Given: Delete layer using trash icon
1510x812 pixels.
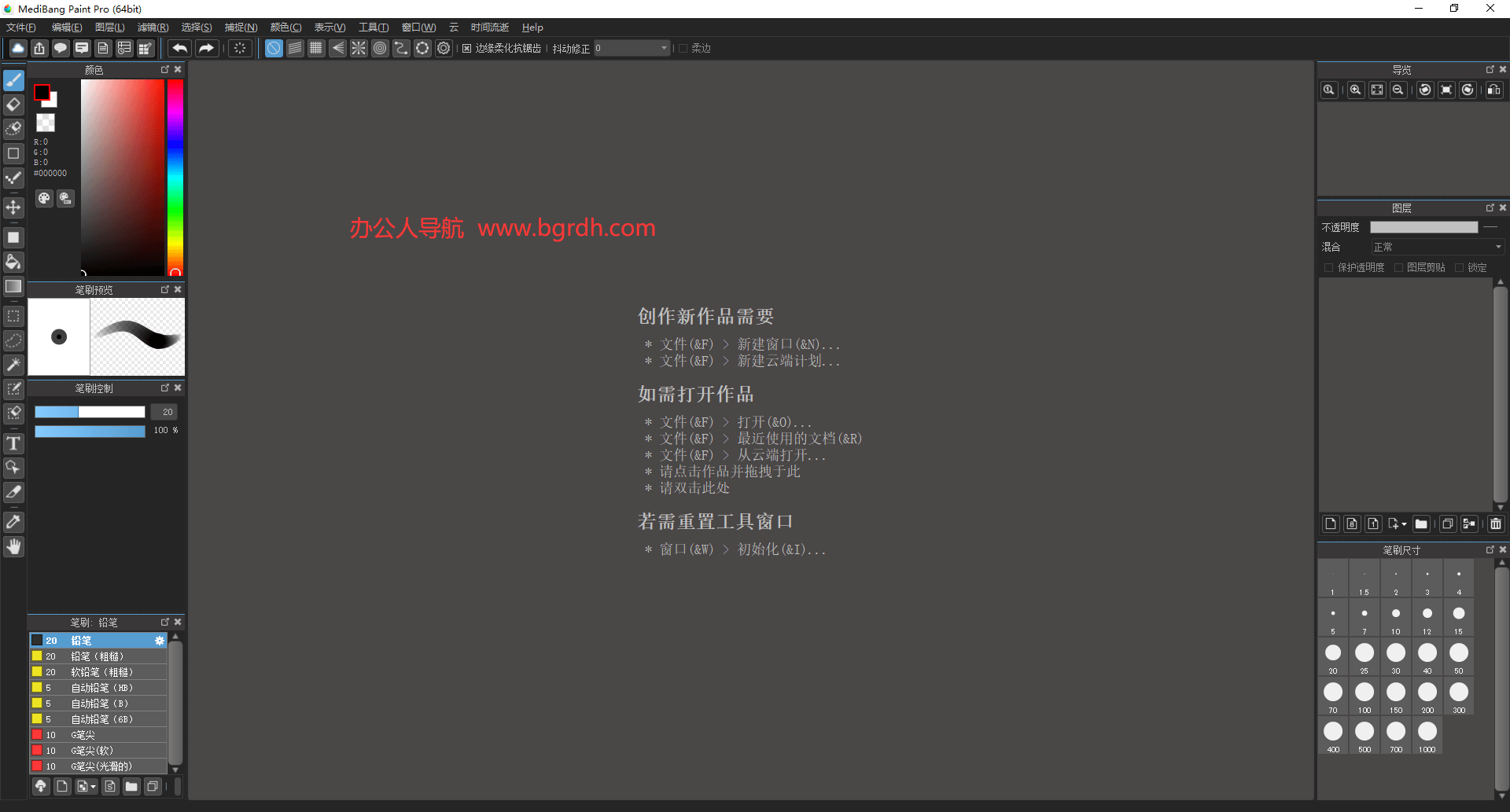Looking at the screenshot, I should (1495, 524).
